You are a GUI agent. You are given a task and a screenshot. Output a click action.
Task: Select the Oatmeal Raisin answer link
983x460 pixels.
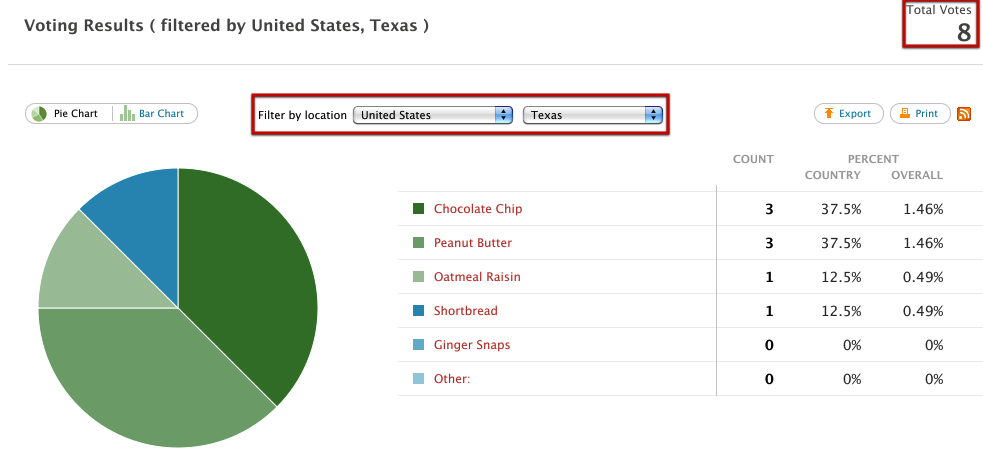coord(477,277)
